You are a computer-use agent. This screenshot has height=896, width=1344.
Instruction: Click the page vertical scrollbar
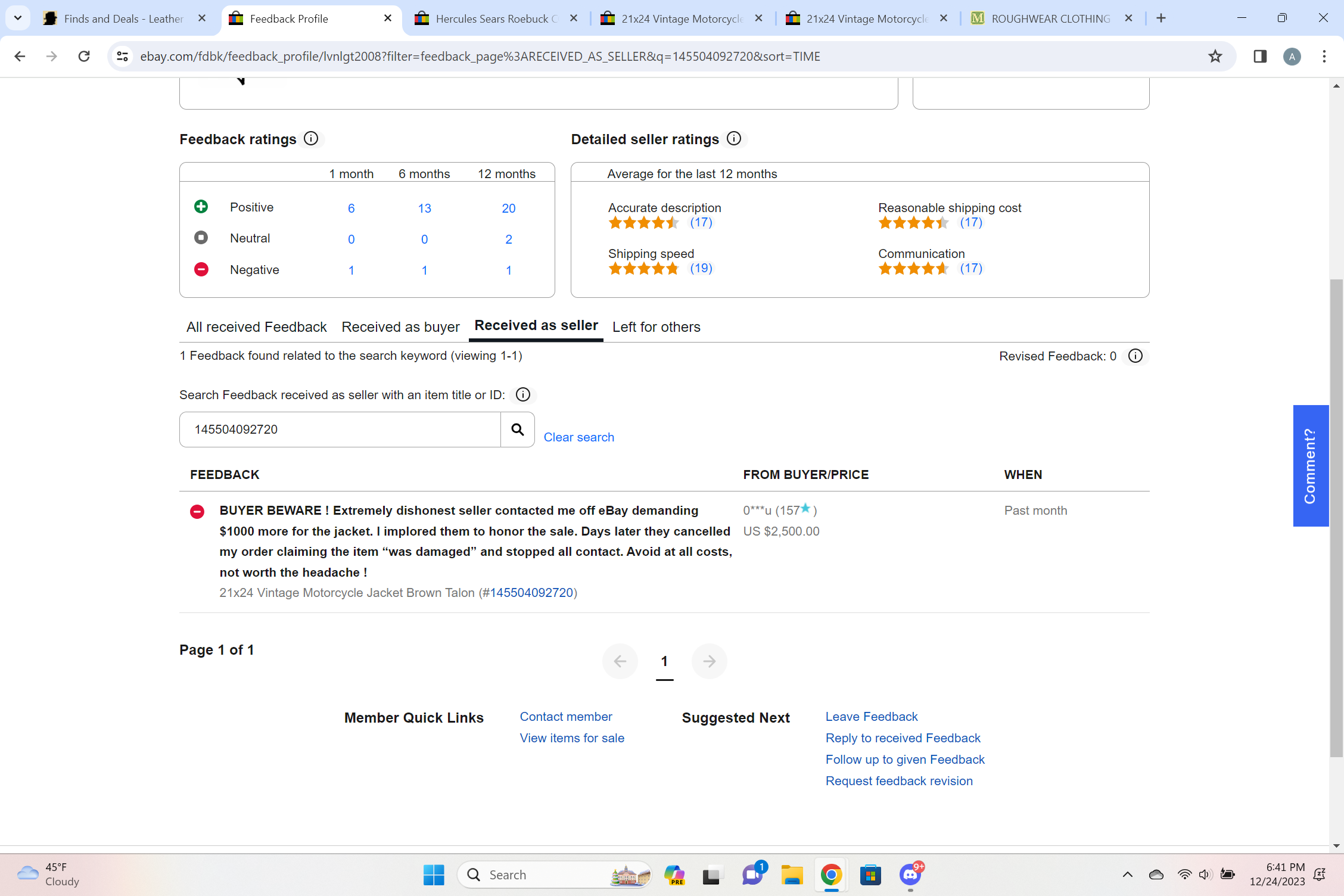point(1336,518)
